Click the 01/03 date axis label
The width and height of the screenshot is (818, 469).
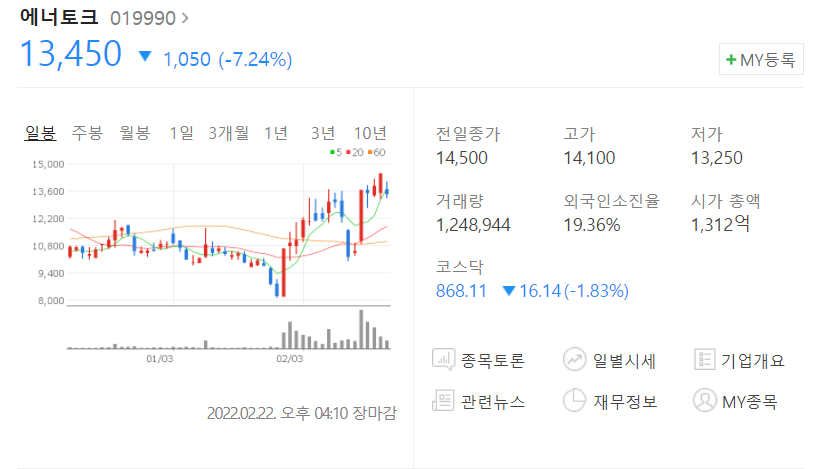pos(160,359)
